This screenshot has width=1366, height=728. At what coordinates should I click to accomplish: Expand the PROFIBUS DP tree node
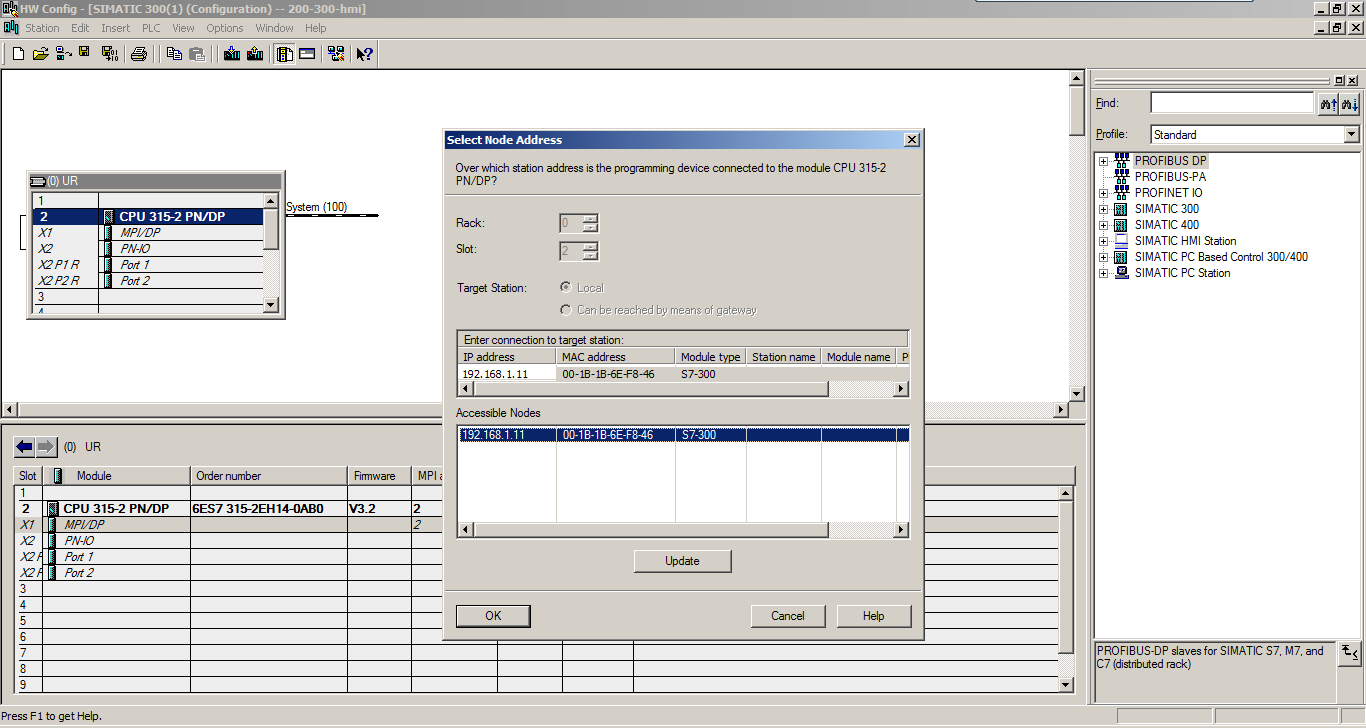pos(1104,161)
